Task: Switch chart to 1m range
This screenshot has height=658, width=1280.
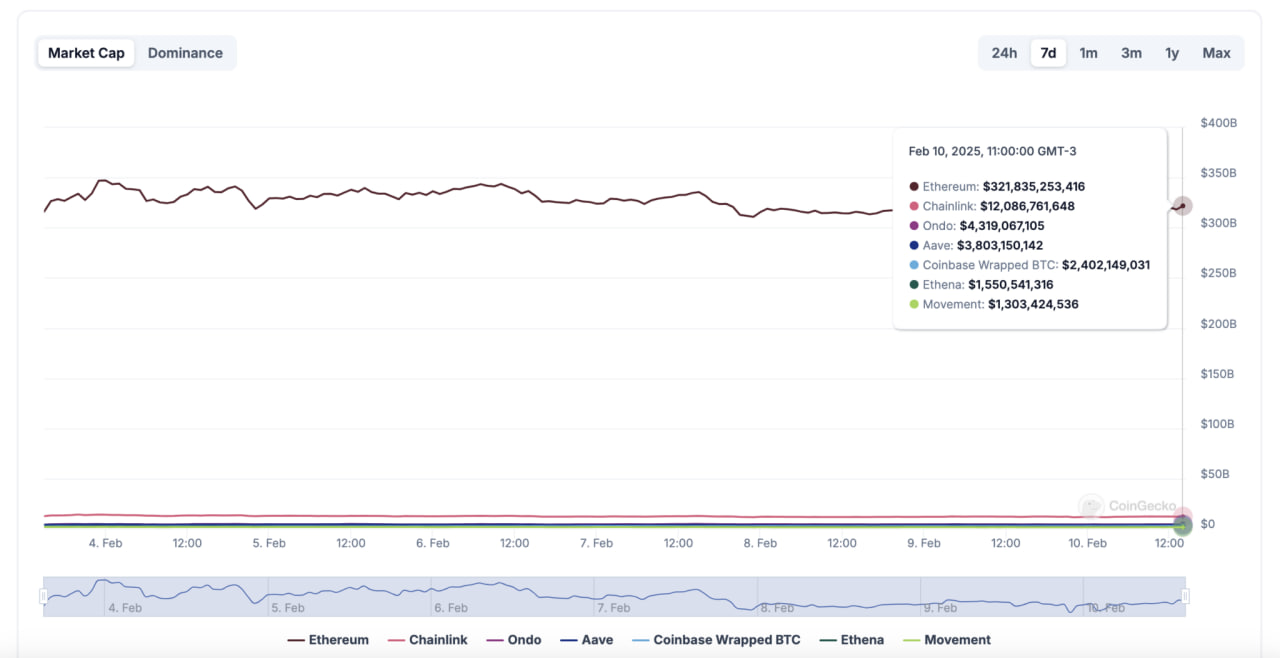Action: pos(1088,53)
